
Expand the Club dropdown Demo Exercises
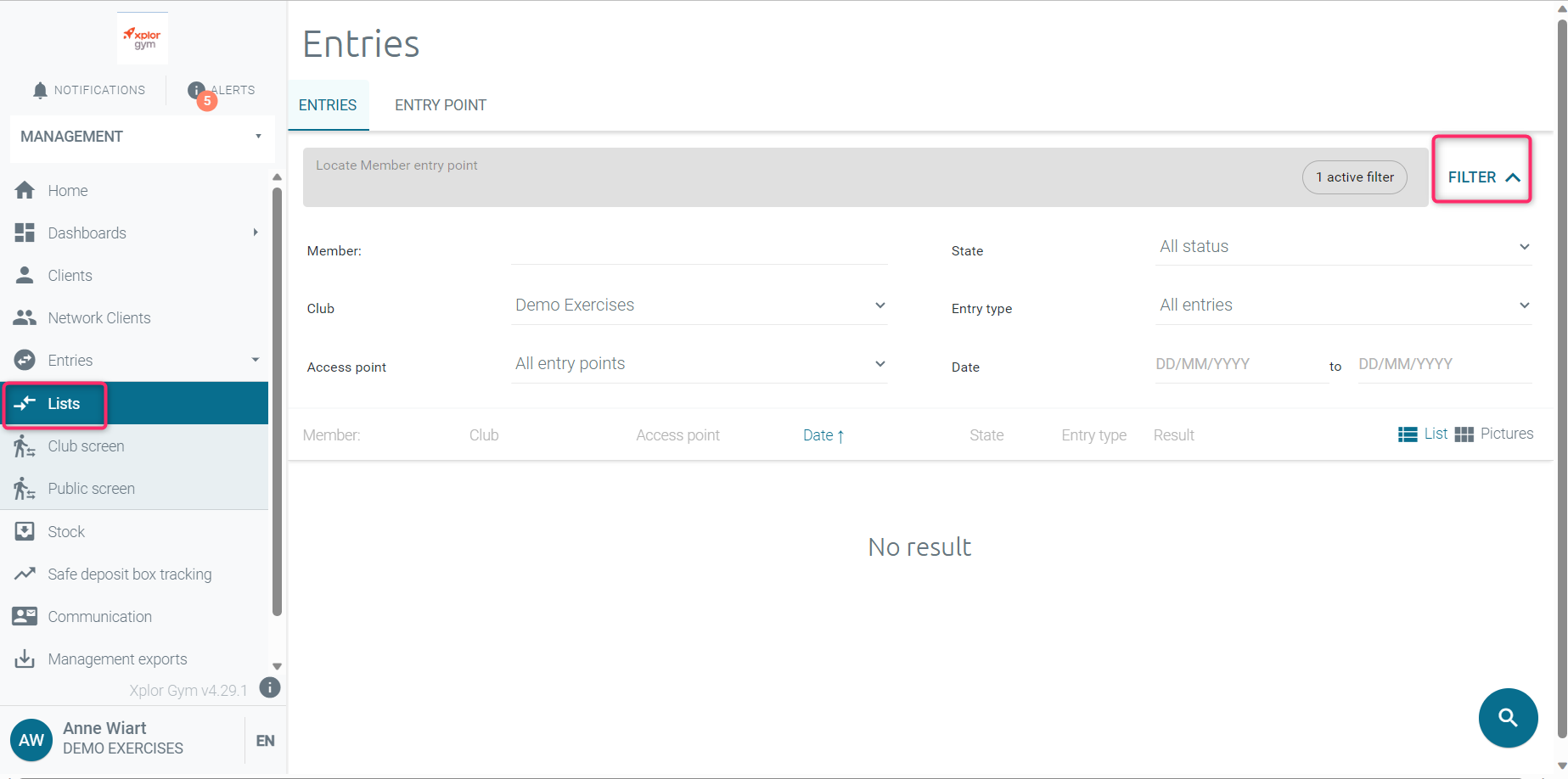coord(699,305)
